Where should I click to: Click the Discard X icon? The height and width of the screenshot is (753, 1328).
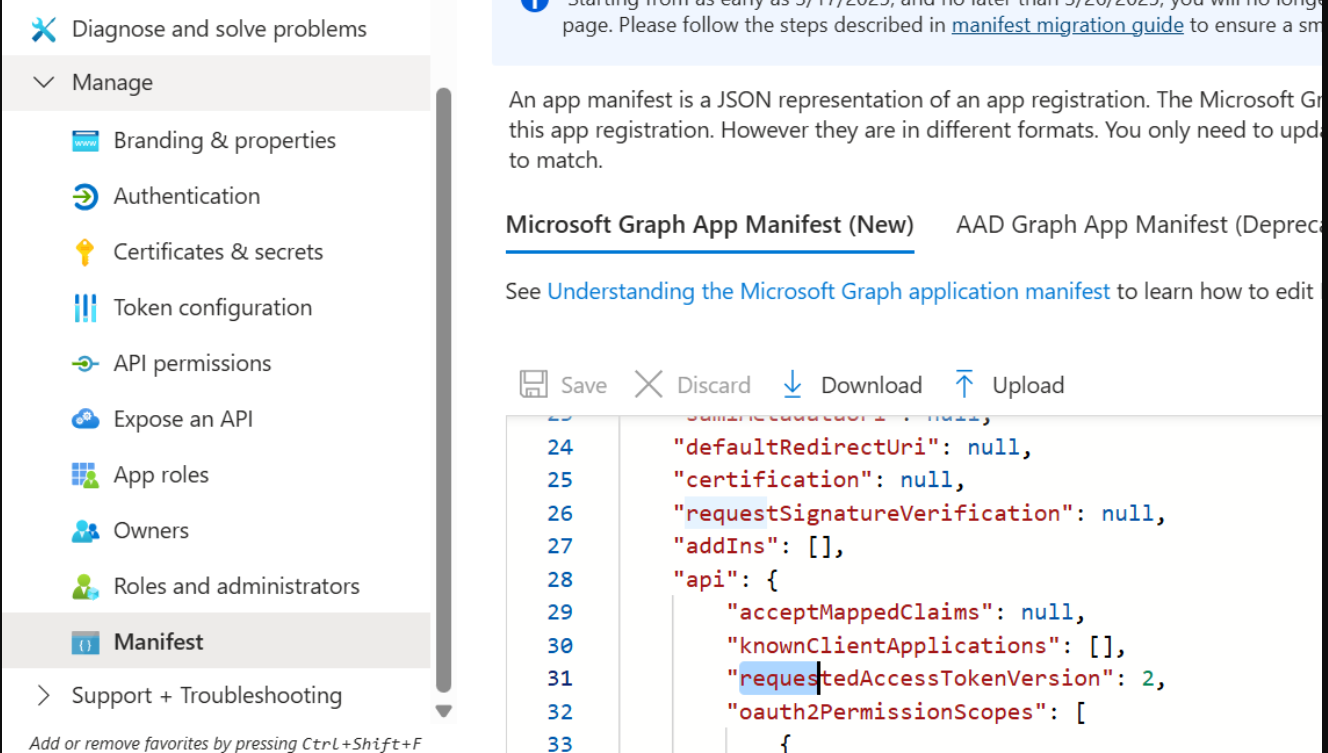pyautogui.click(x=649, y=385)
